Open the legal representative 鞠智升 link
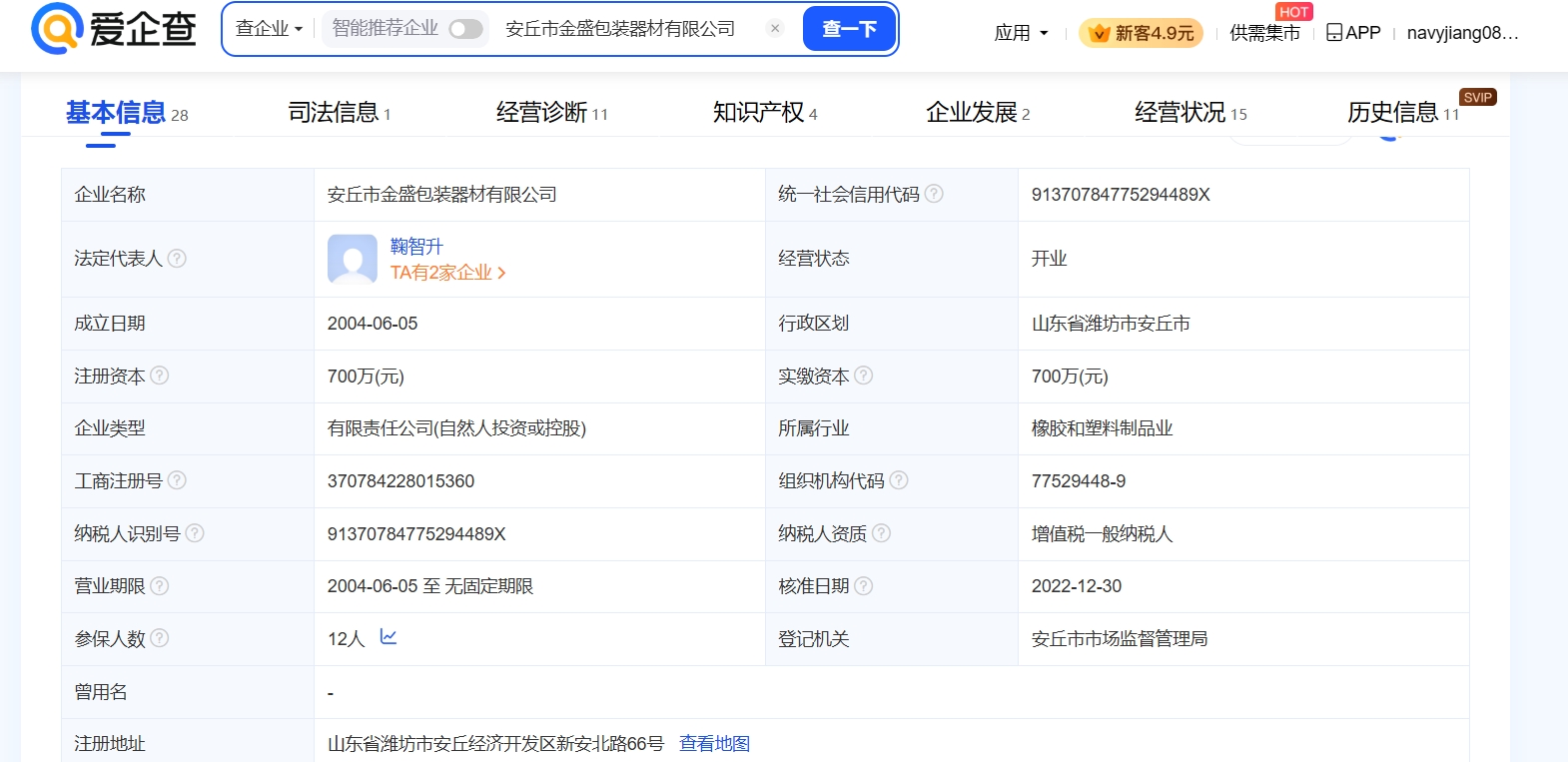1568x762 pixels. (416, 246)
